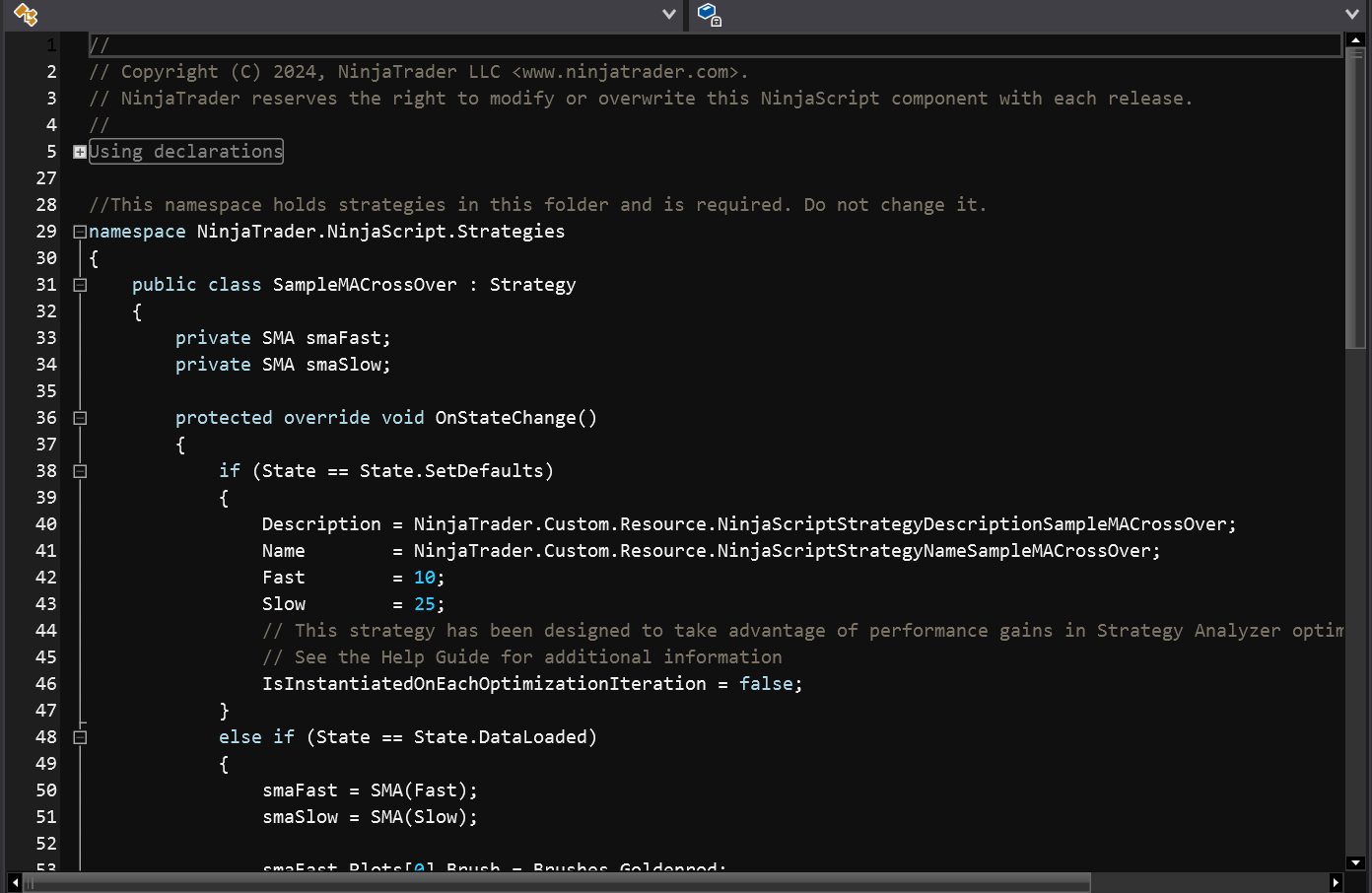Click line number 40 in the gutter

pyautogui.click(x=46, y=524)
